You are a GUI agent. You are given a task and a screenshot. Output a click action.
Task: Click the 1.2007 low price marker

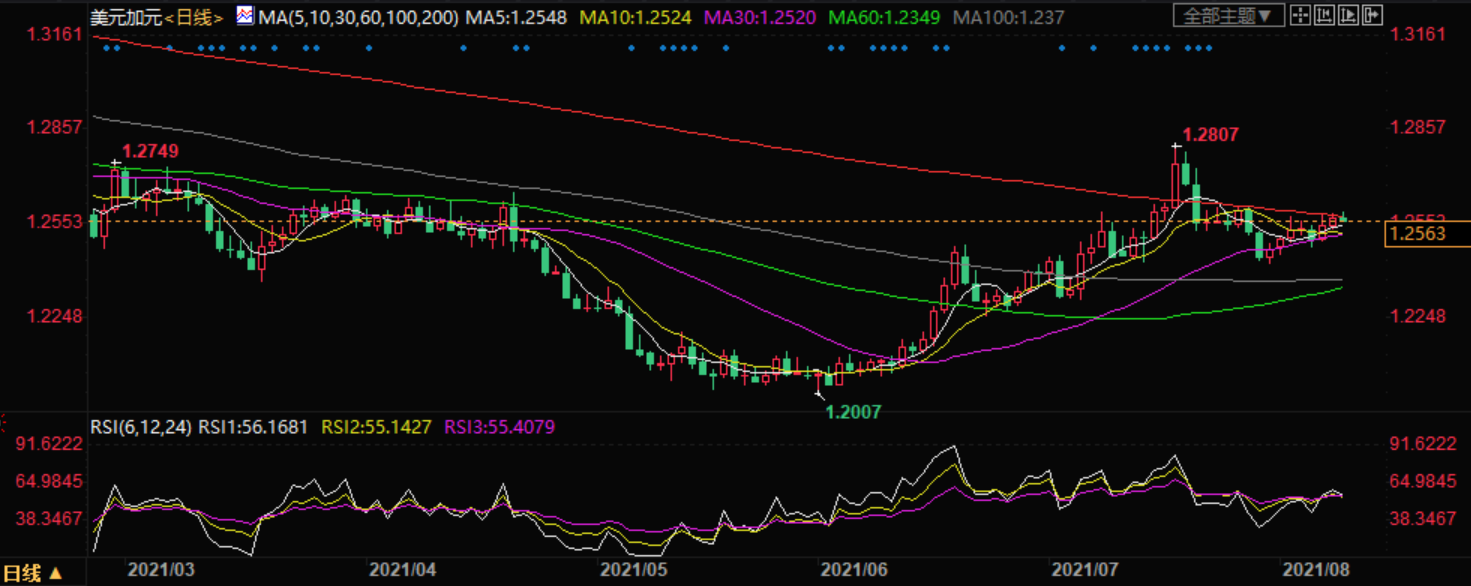tap(853, 411)
